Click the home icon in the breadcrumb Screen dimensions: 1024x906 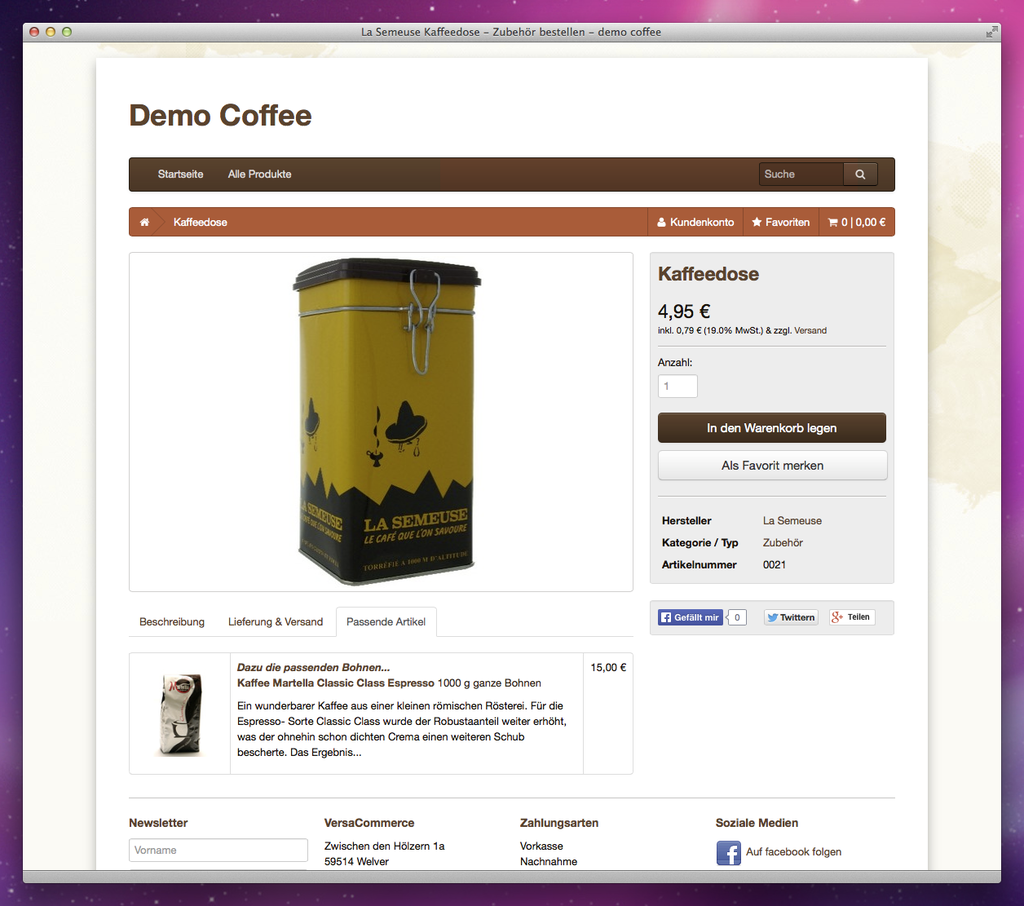pos(144,222)
